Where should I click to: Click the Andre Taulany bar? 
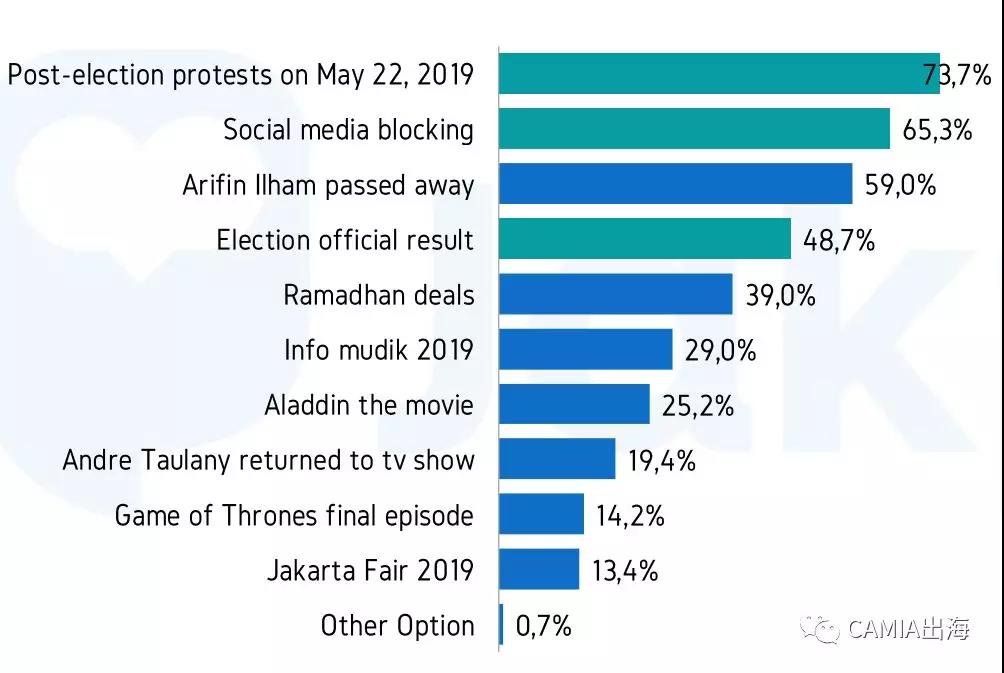coord(556,460)
